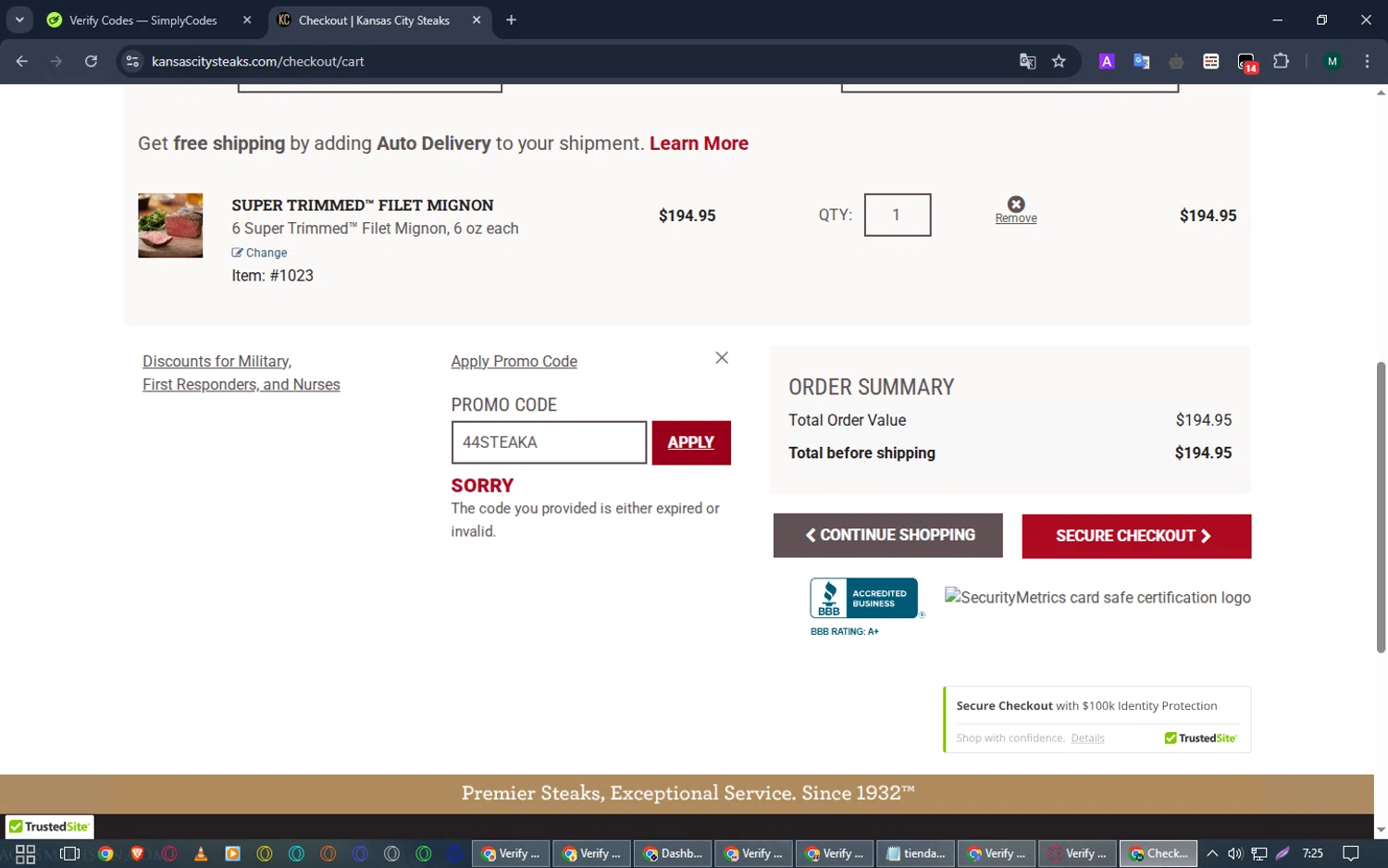Screen dimensions: 1388x868
Task: Launch Brave browser from the taskbar
Action: [137, 853]
